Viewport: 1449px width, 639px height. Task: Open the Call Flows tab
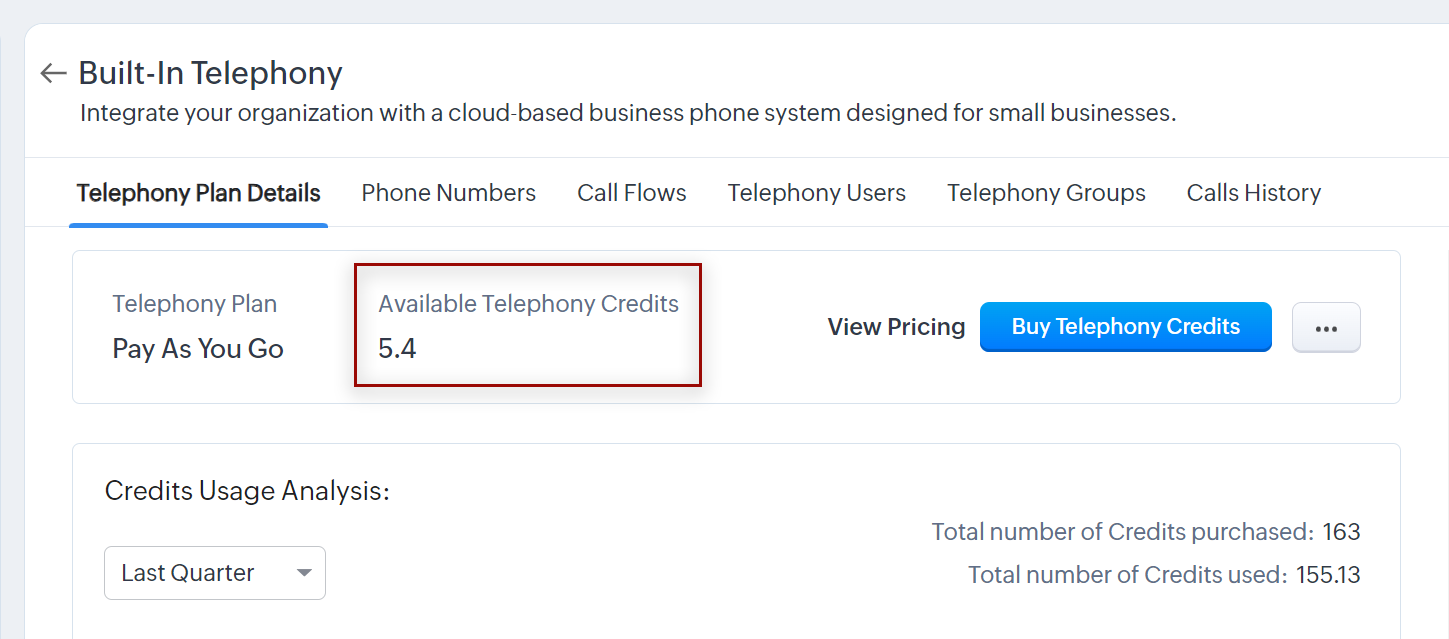631,193
